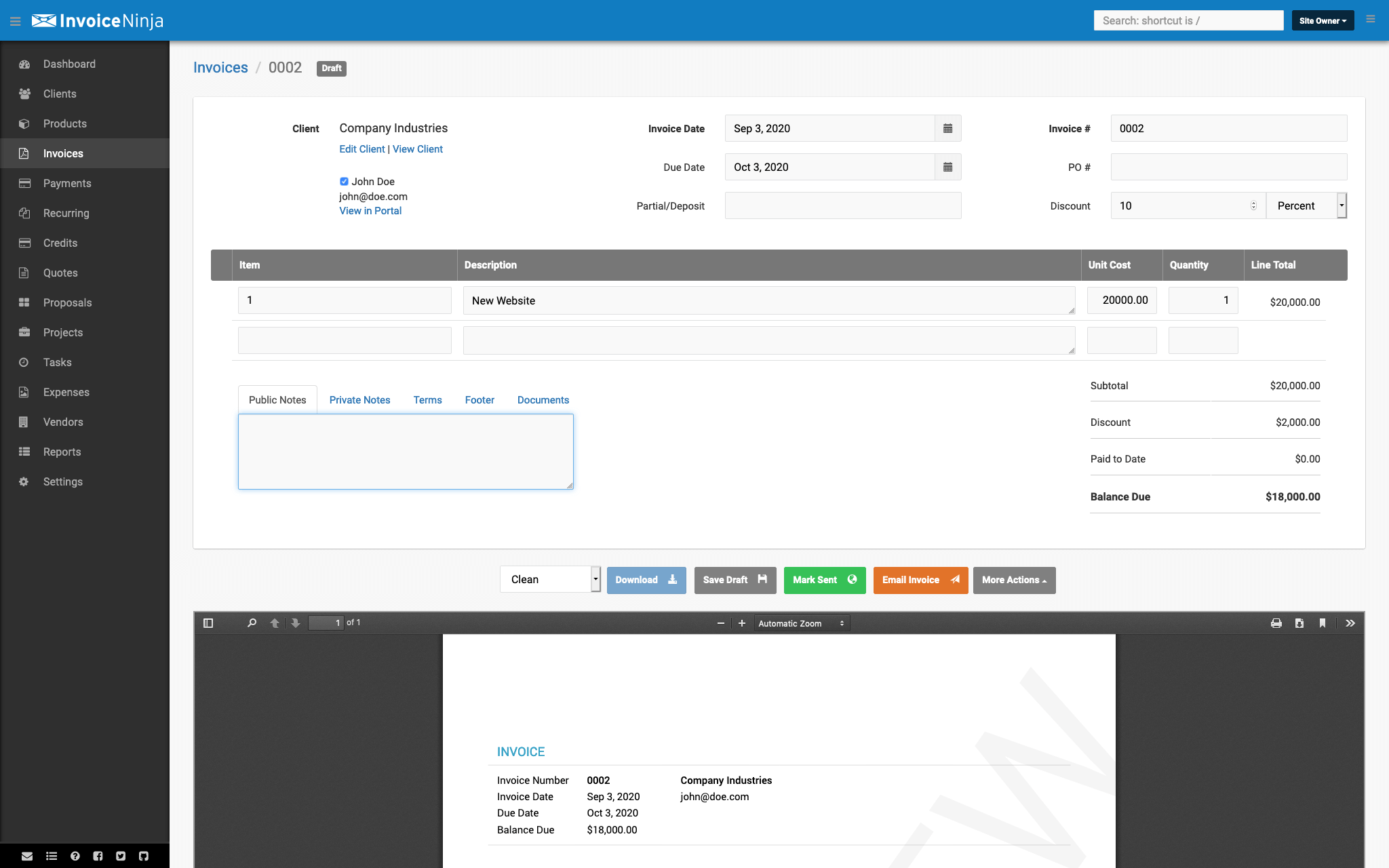This screenshot has height=868, width=1389.
Task: Print the PDF using the printer icon
Action: 1276,623
